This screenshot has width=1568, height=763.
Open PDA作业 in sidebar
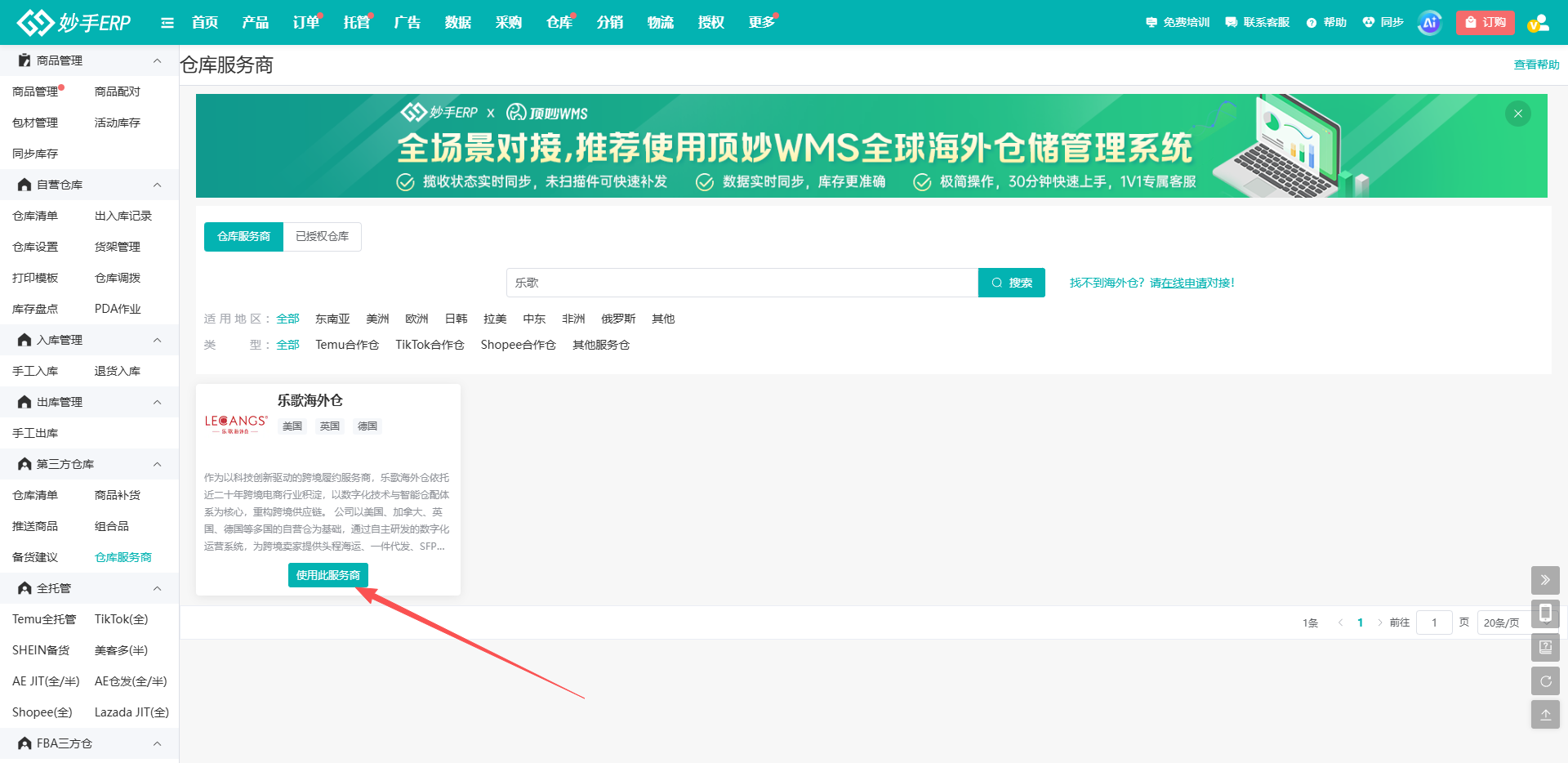pyautogui.click(x=118, y=309)
